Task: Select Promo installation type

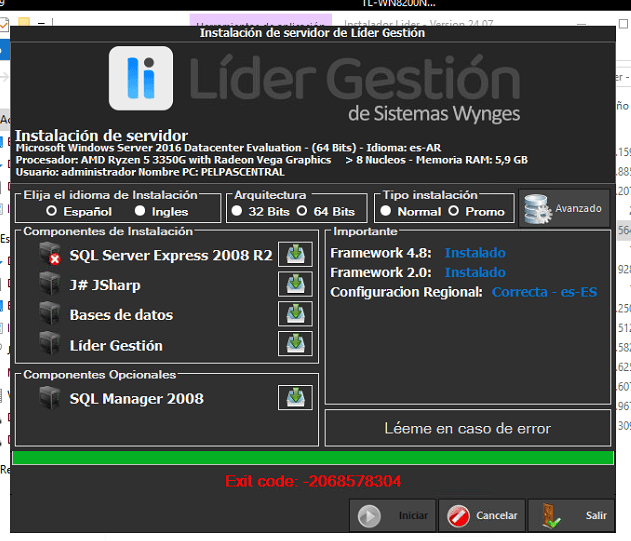Action: coord(454,212)
